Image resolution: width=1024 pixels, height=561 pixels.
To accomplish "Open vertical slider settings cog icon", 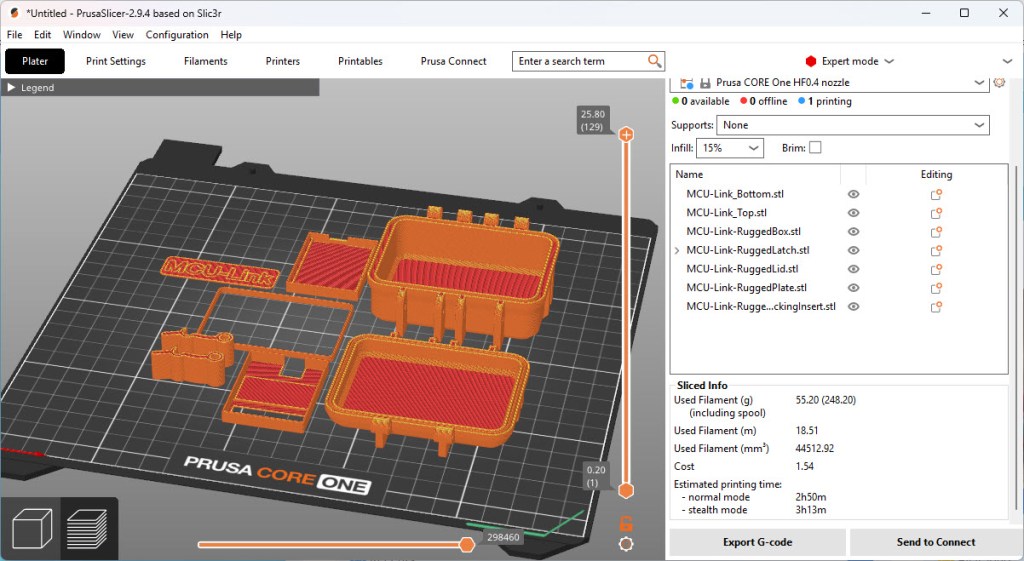I will click(626, 544).
